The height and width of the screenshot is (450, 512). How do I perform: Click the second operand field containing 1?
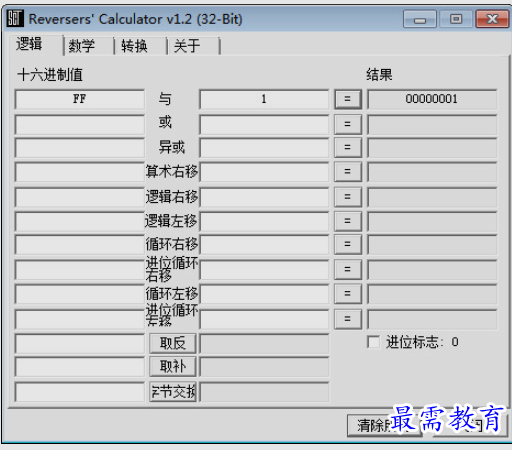click(x=264, y=99)
